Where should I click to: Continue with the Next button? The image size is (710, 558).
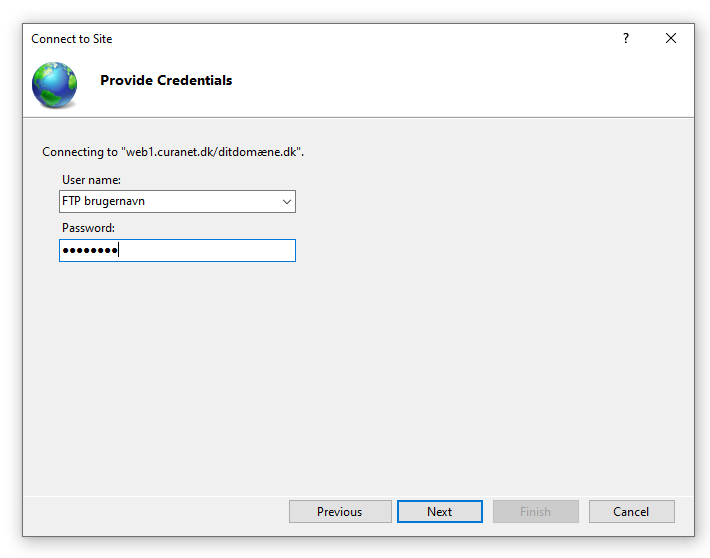pos(440,511)
